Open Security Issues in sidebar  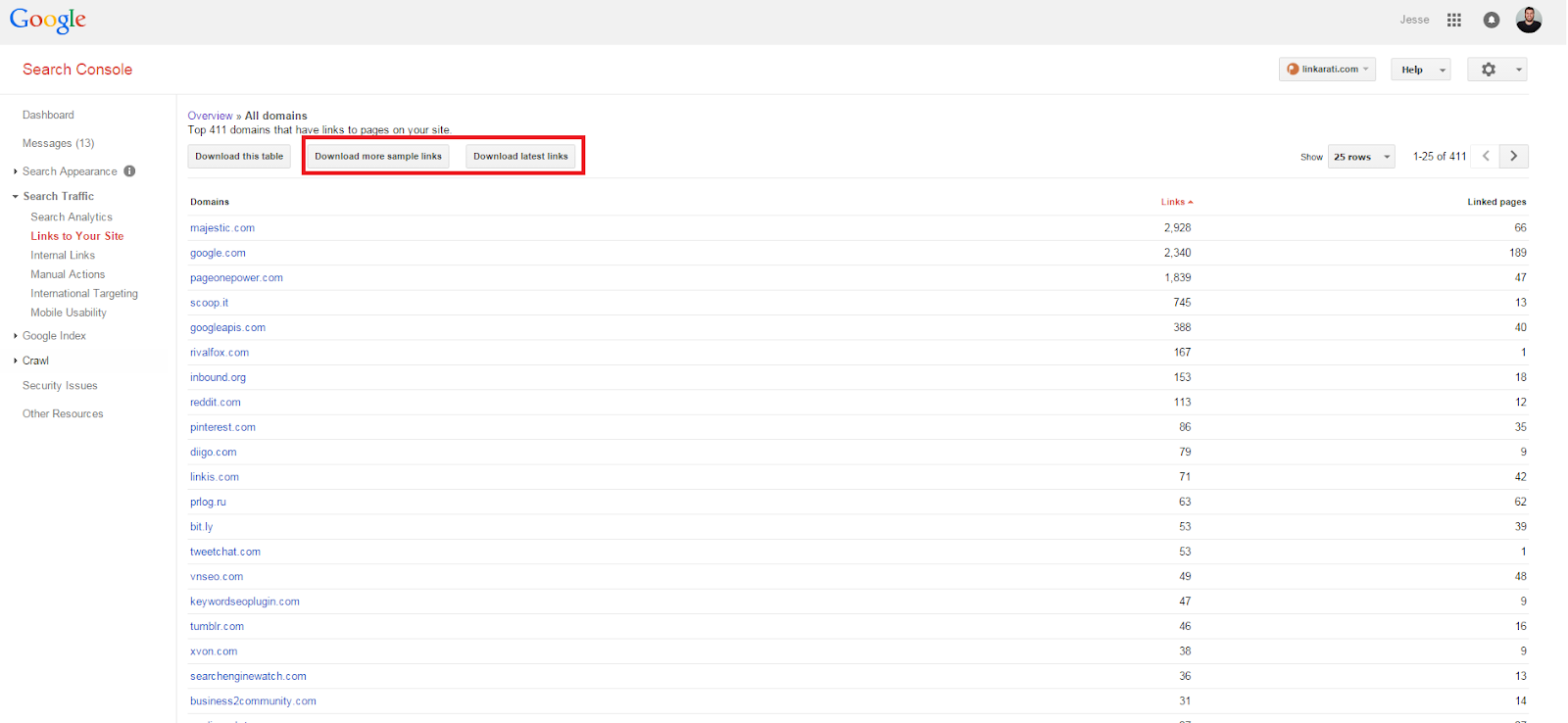(60, 386)
